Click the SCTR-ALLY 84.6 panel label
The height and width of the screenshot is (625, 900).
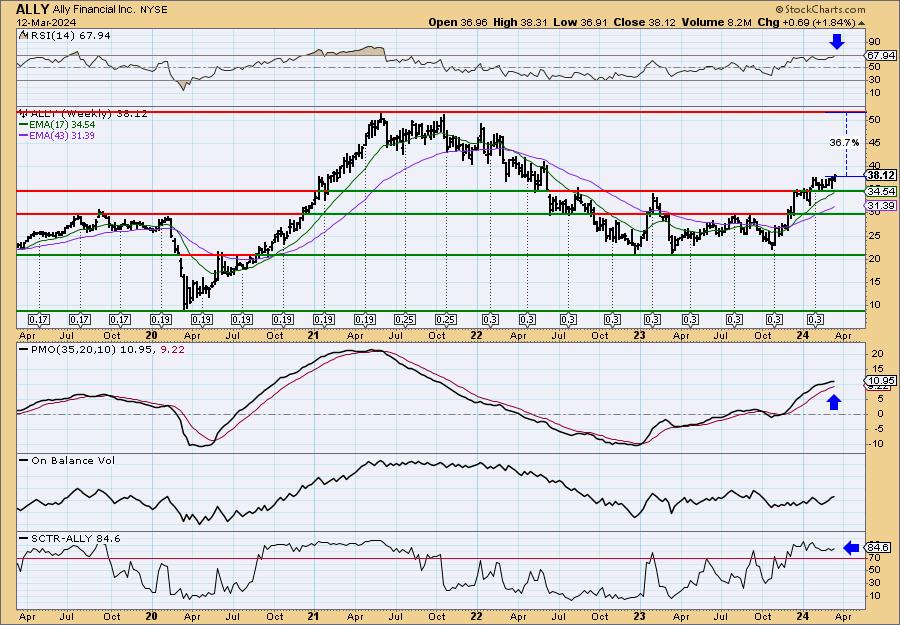coord(75,538)
